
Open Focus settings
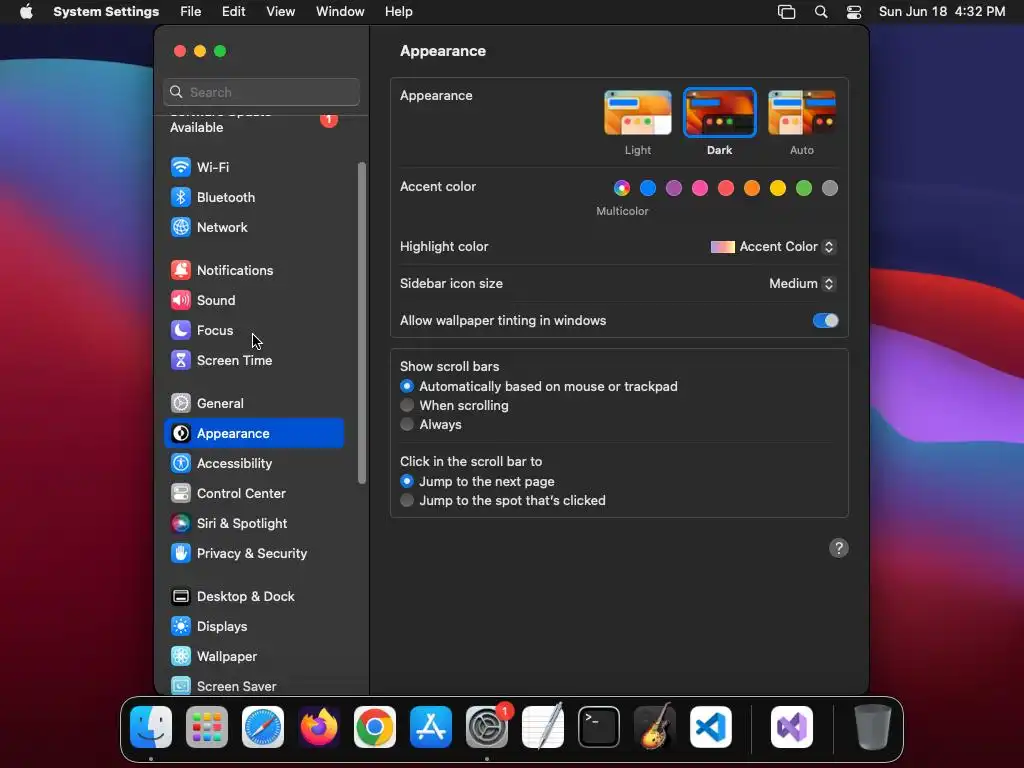pos(253,330)
